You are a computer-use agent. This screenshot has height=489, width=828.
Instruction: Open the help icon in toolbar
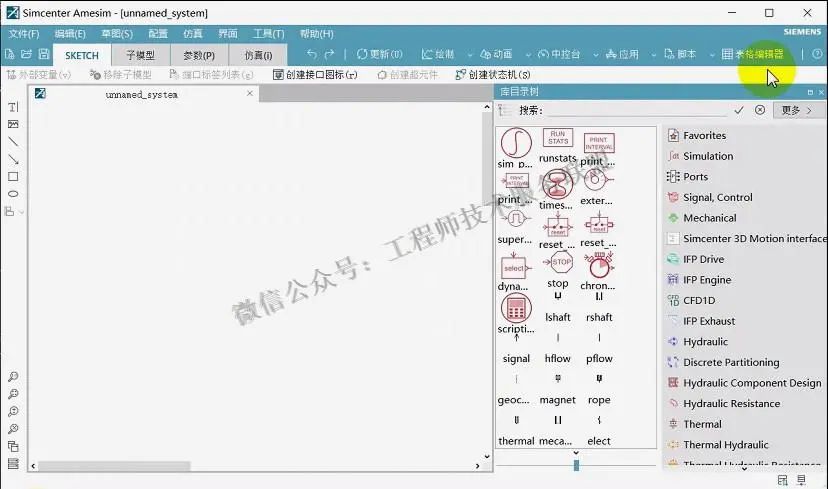coord(817,54)
